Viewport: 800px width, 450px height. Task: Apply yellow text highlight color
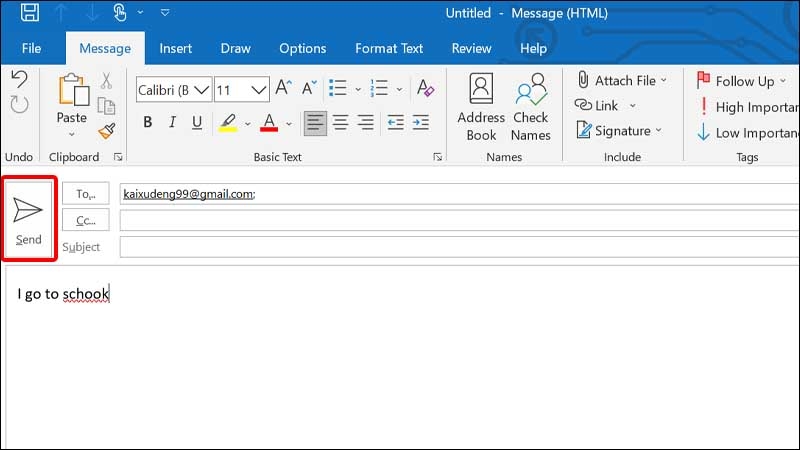[228, 122]
